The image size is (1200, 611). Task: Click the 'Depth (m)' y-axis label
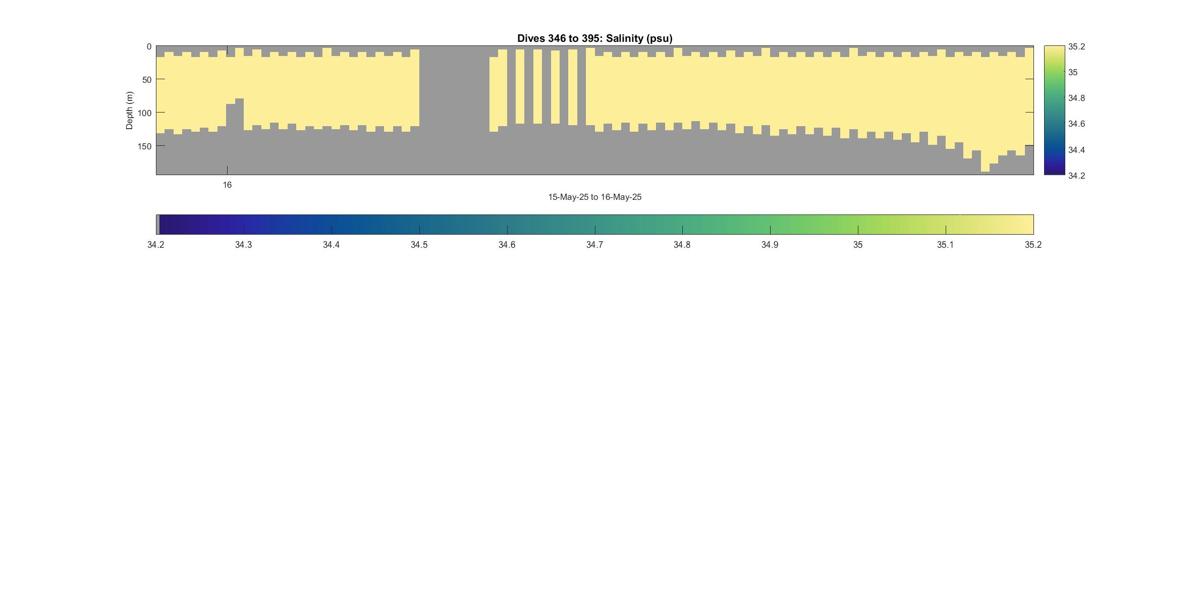(x=130, y=110)
